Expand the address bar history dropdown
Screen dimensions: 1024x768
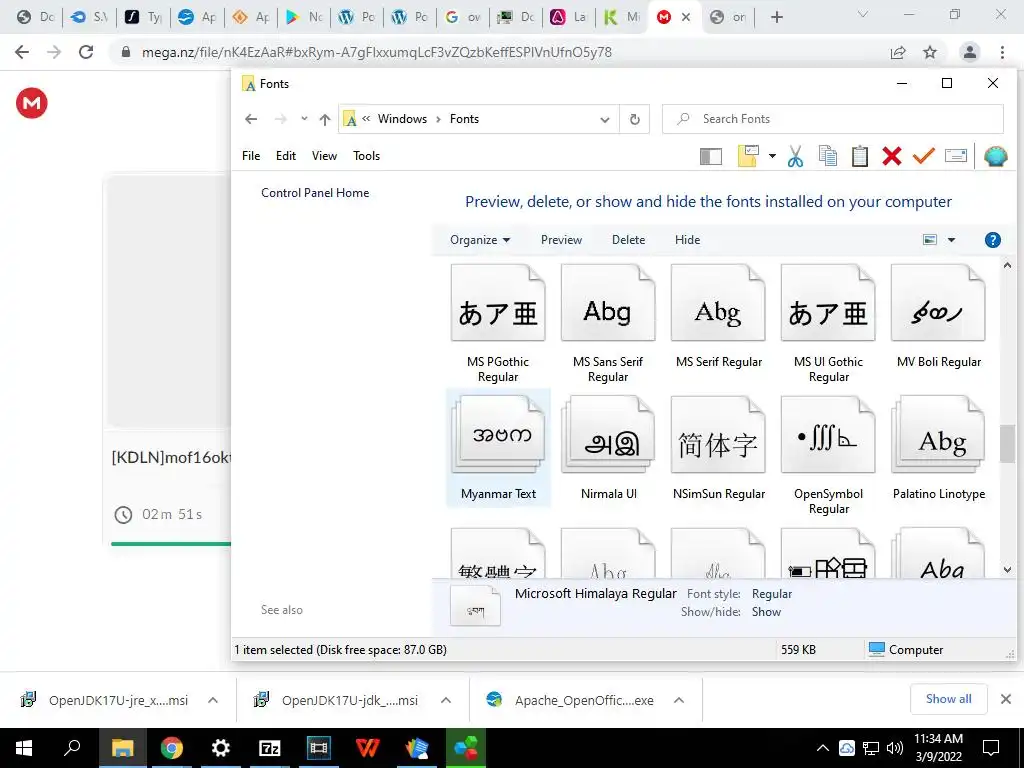[x=605, y=120]
